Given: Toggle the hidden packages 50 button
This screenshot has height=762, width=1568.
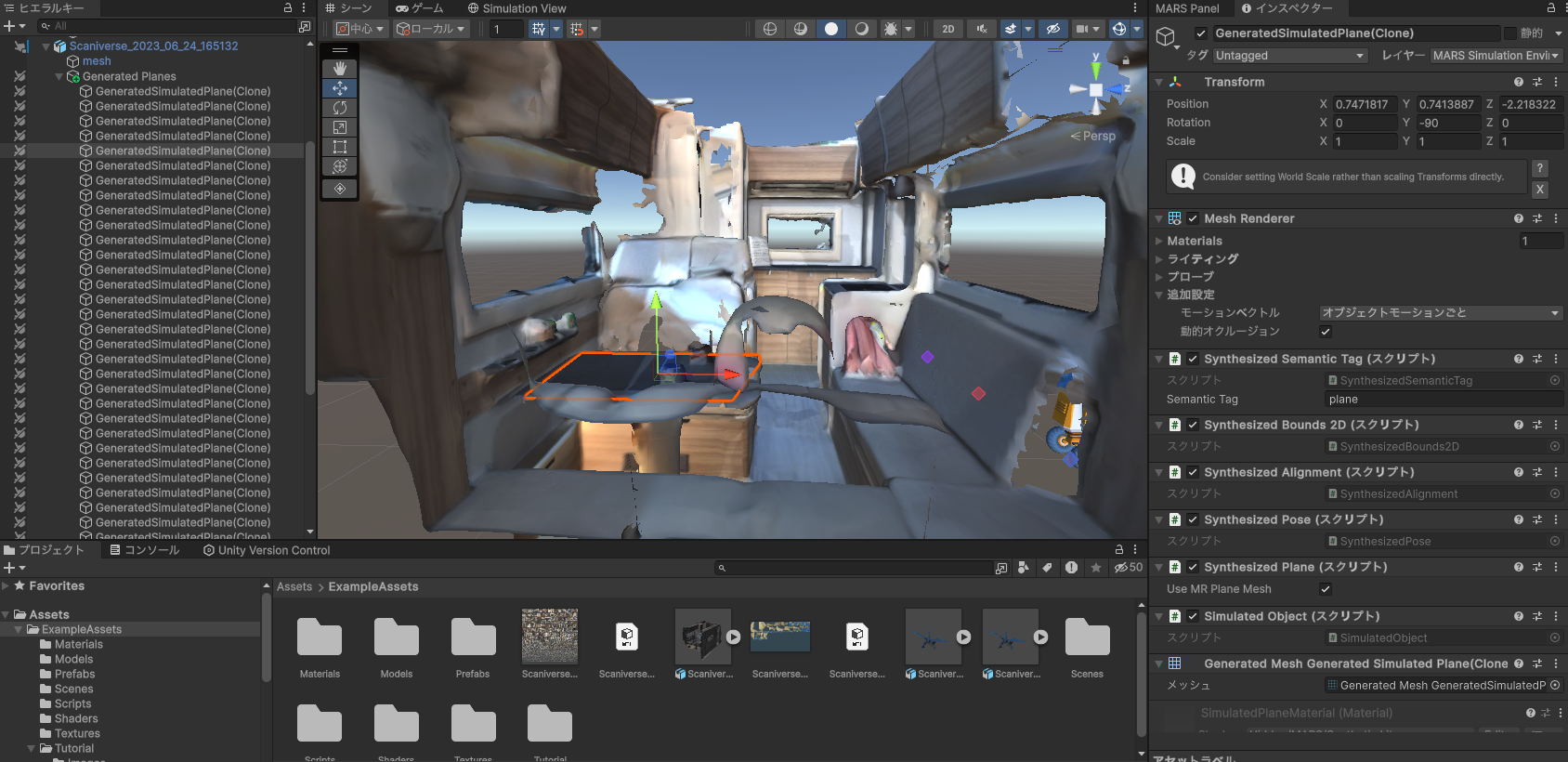Looking at the screenshot, I should [x=1129, y=568].
